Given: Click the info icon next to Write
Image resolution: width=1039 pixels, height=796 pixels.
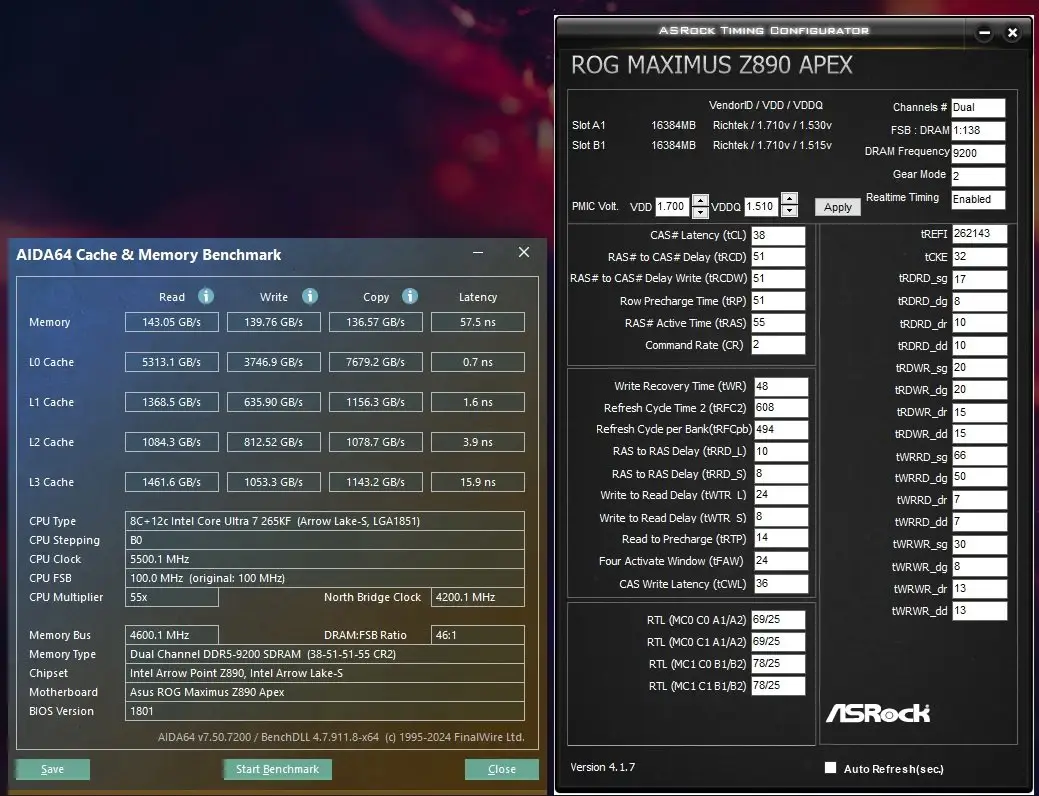Looking at the screenshot, I should point(310,296).
